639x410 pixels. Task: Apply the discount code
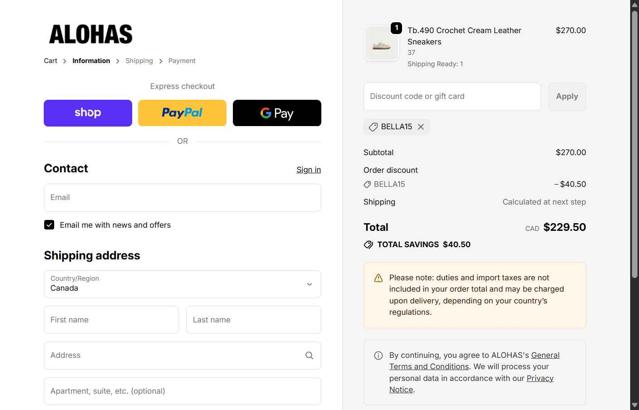click(567, 97)
